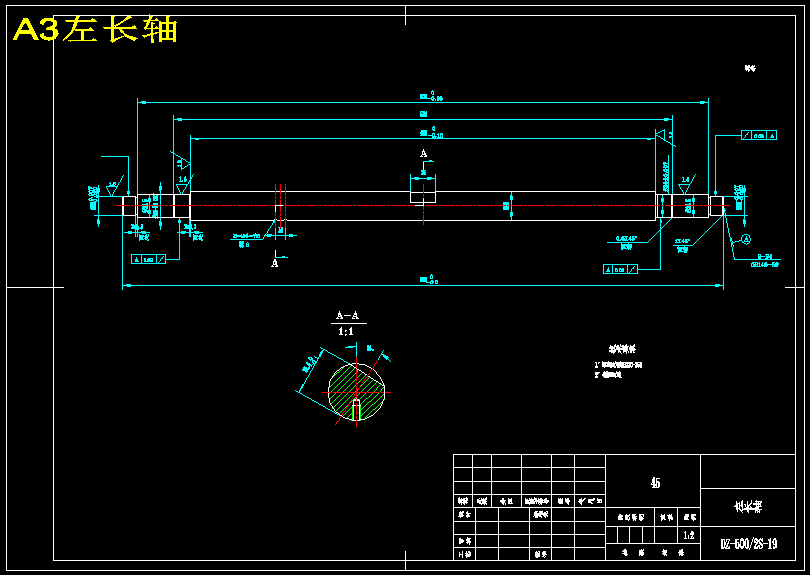The width and height of the screenshot is (810, 575).
Task: Click the "1:1" scale under A-A
Action: 346,331
